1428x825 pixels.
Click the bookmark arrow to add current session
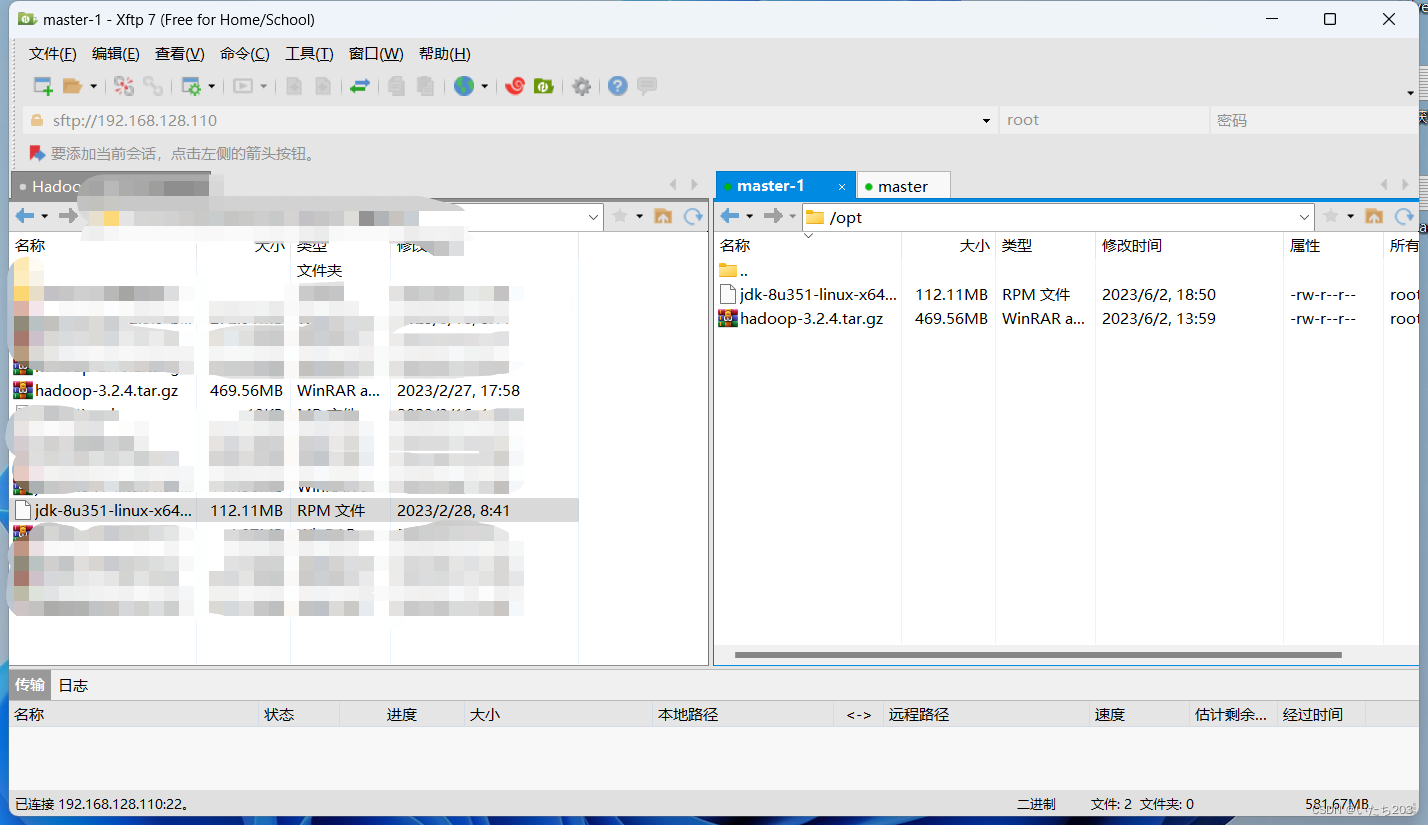[37, 153]
